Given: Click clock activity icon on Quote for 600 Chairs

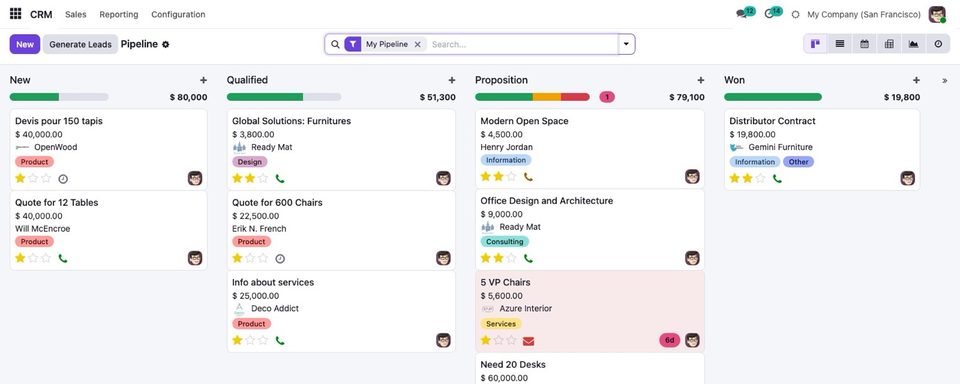Looking at the screenshot, I should click(280, 258).
